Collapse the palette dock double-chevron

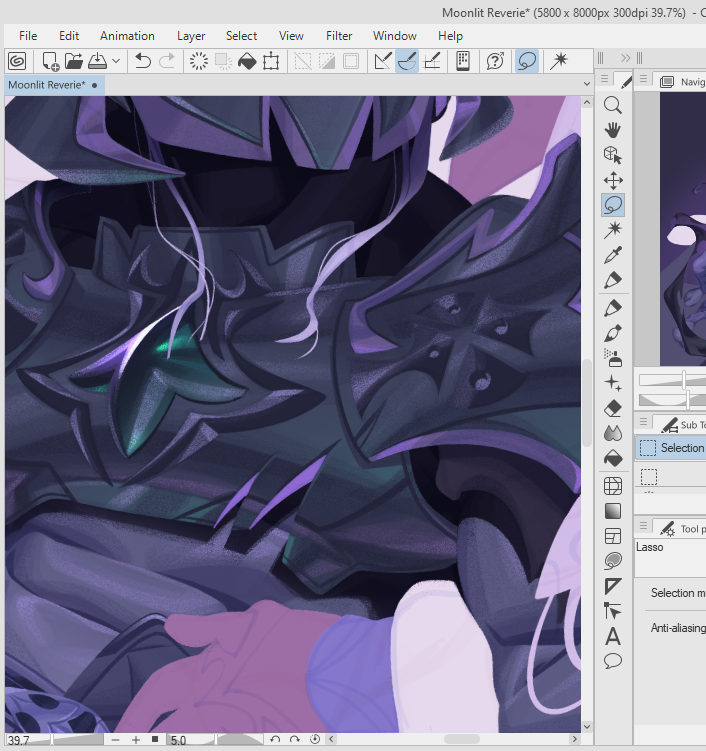(625, 58)
